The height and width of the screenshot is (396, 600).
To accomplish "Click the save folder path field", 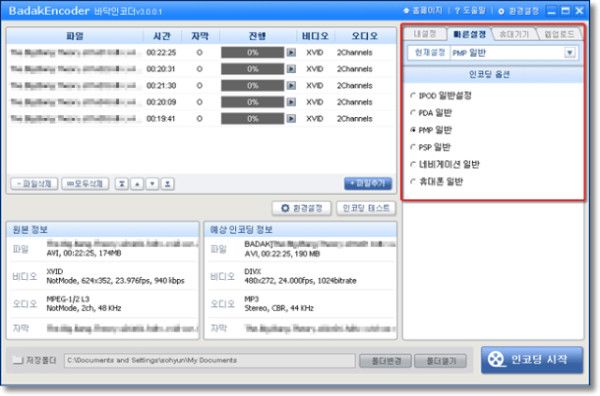I will pyautogui.click(x=210, y=360).
